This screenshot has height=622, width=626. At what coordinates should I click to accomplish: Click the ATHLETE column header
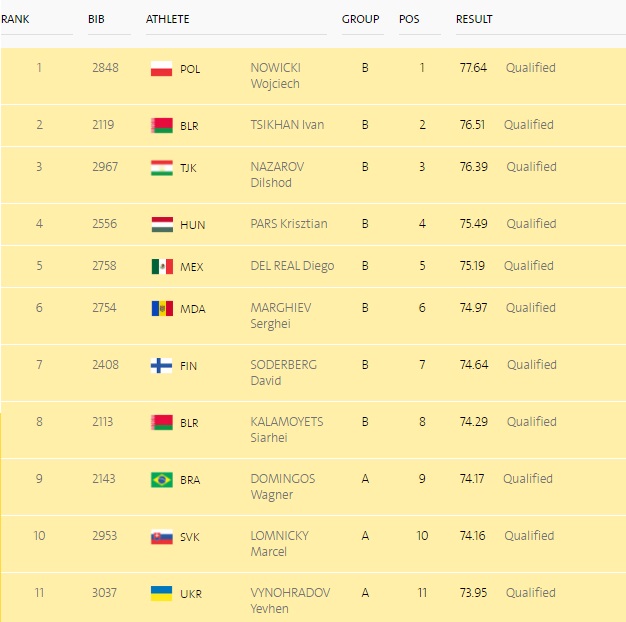[168, 19]
